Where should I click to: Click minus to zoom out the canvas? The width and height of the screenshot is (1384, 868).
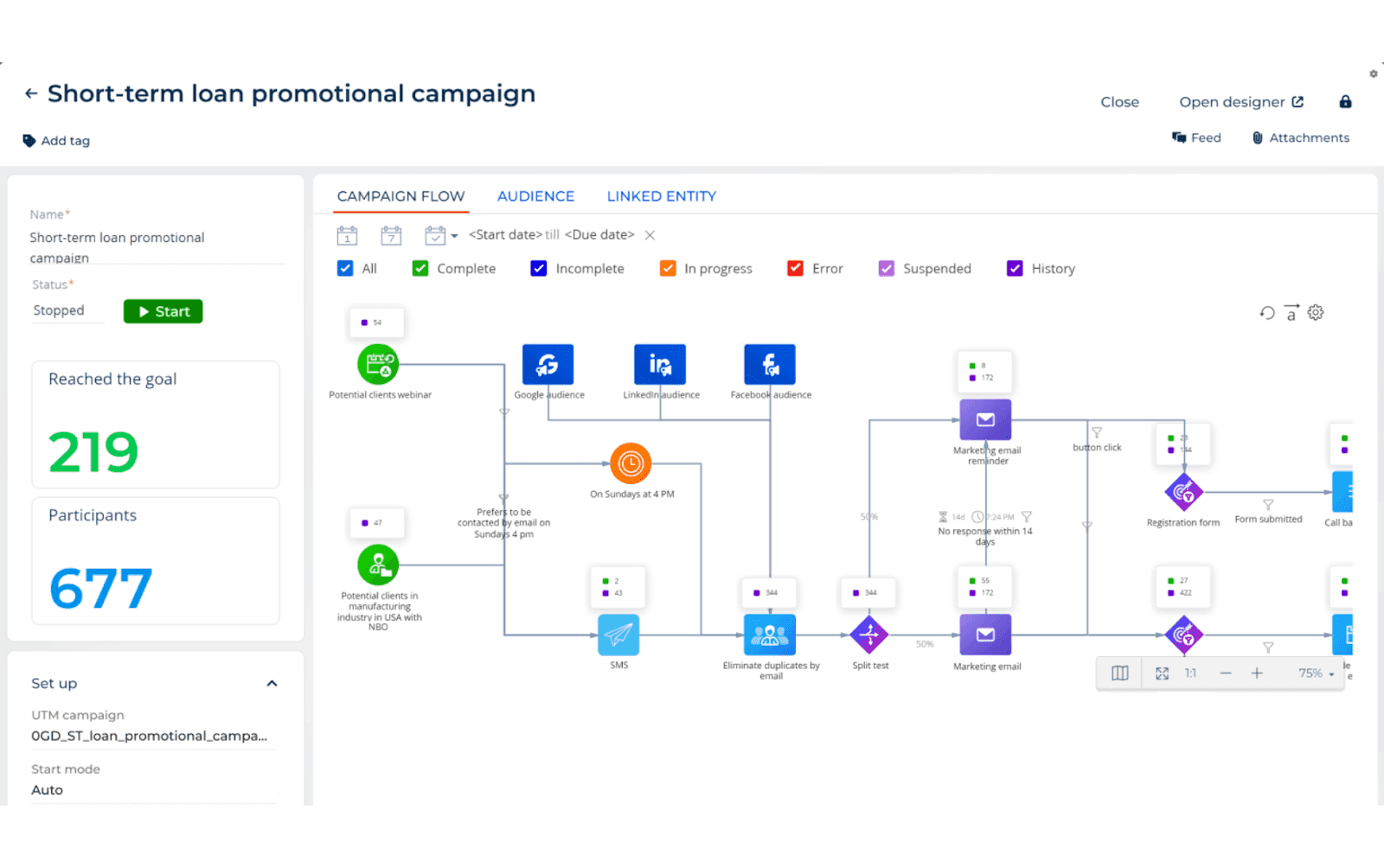pyautogui.click(x=1225, y=673)
